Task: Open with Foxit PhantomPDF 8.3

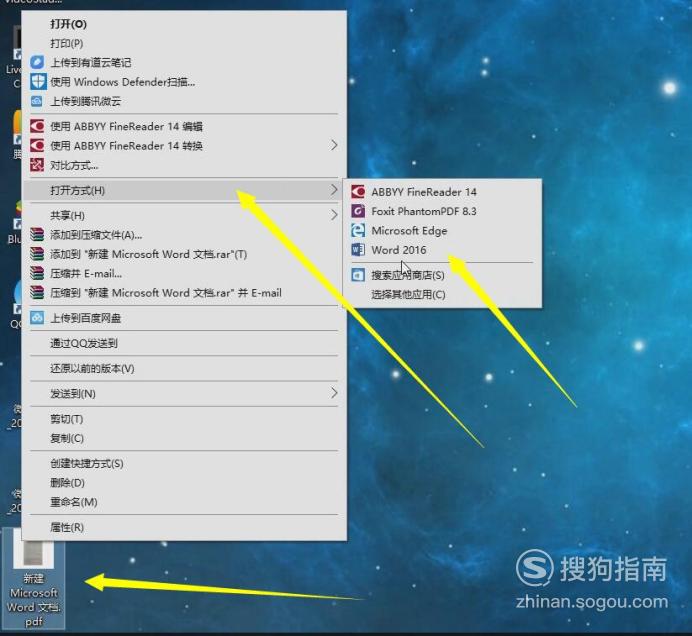Action: pos(442,211)
